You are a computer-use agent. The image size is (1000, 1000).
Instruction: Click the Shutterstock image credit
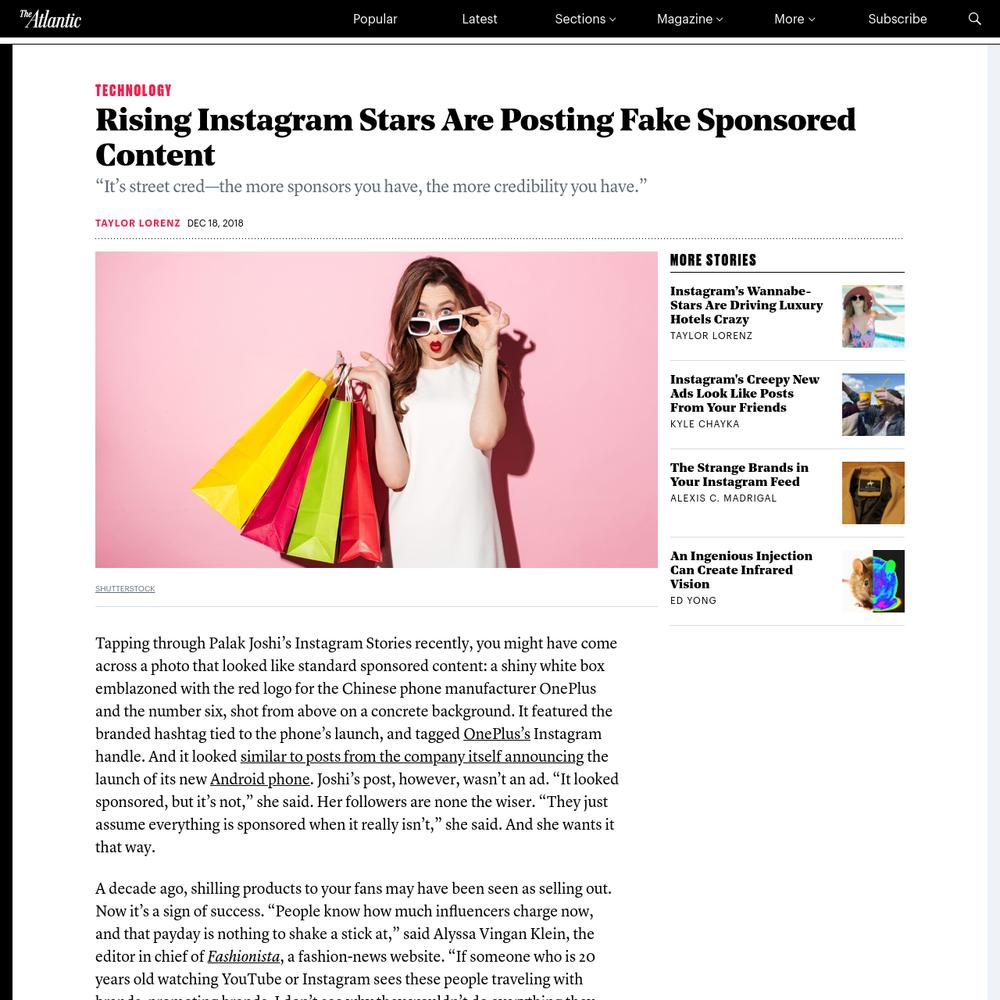[x=125, y=589]
